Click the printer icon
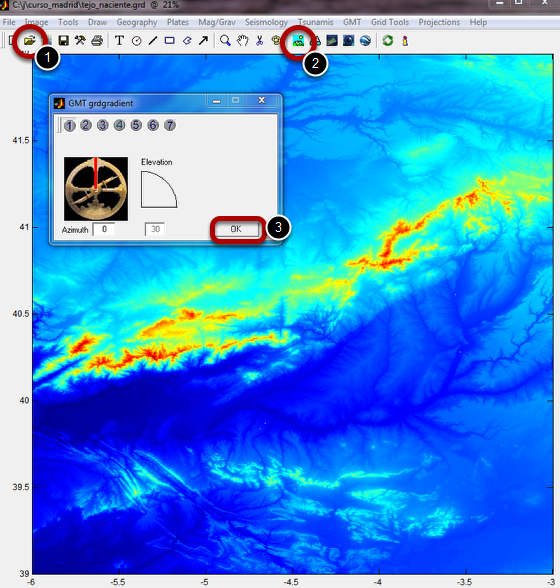The width and height of the screenshot is (560, 588). (97, 40)
